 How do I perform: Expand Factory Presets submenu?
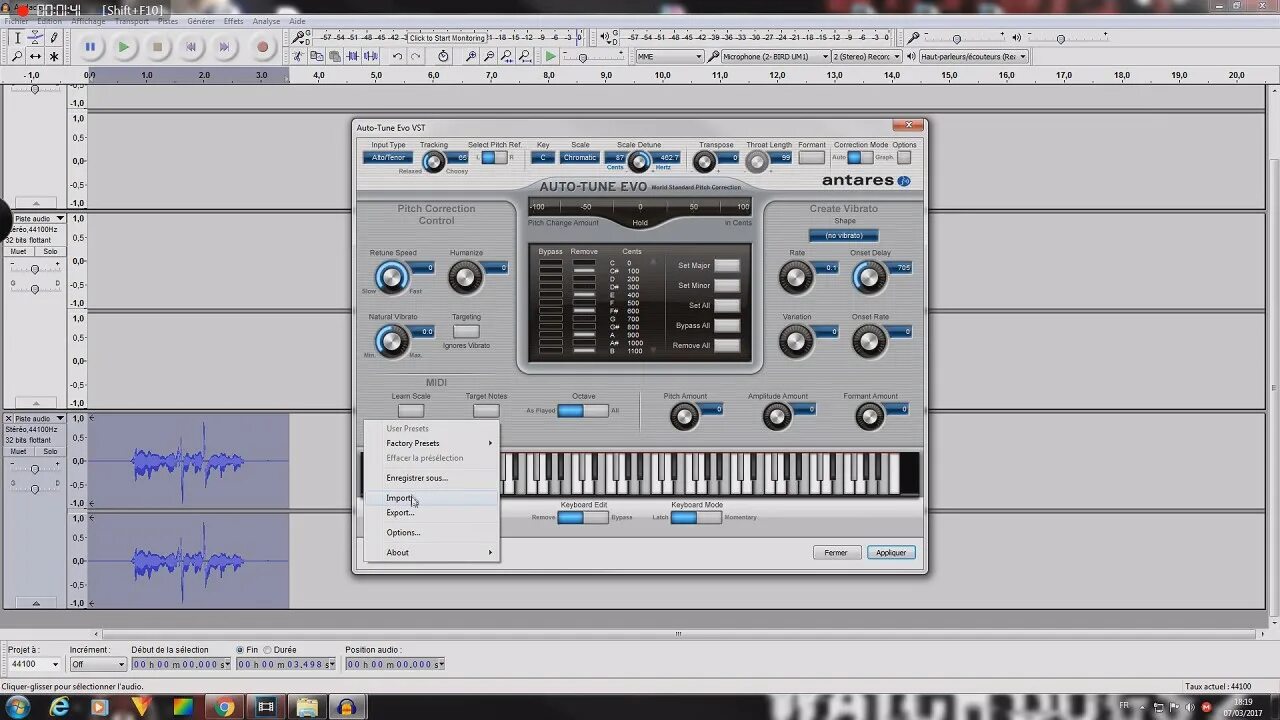pos(431,443)
